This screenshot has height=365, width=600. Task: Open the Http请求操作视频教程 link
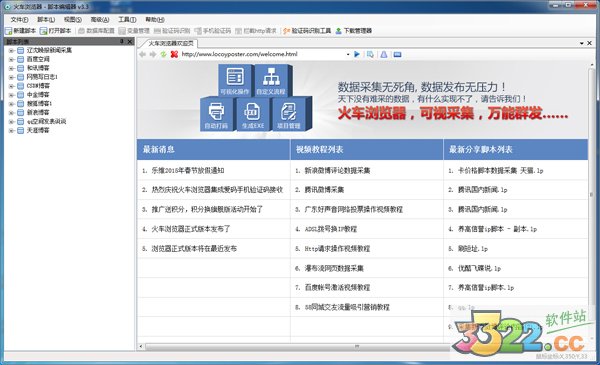[337, 249]
